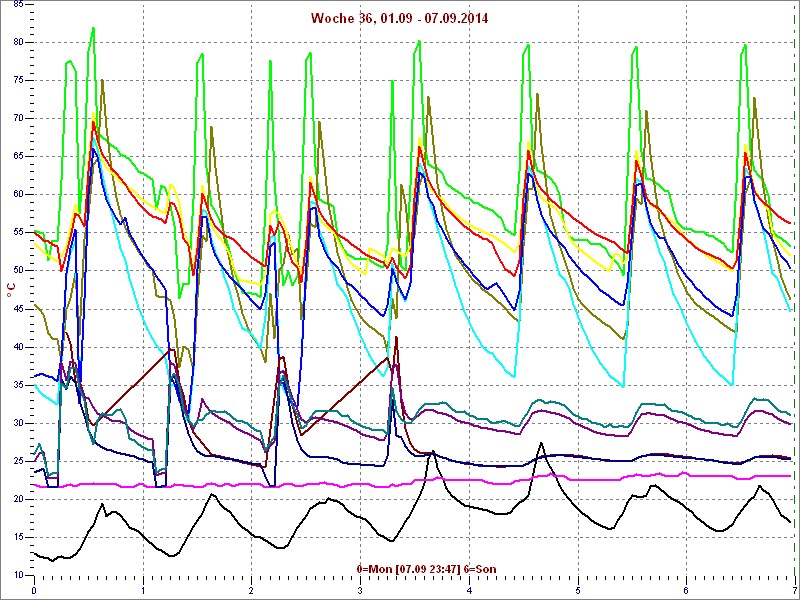Select the 60 tick label on the temperature axis
The image size is (800, 600).
point(17,194)
